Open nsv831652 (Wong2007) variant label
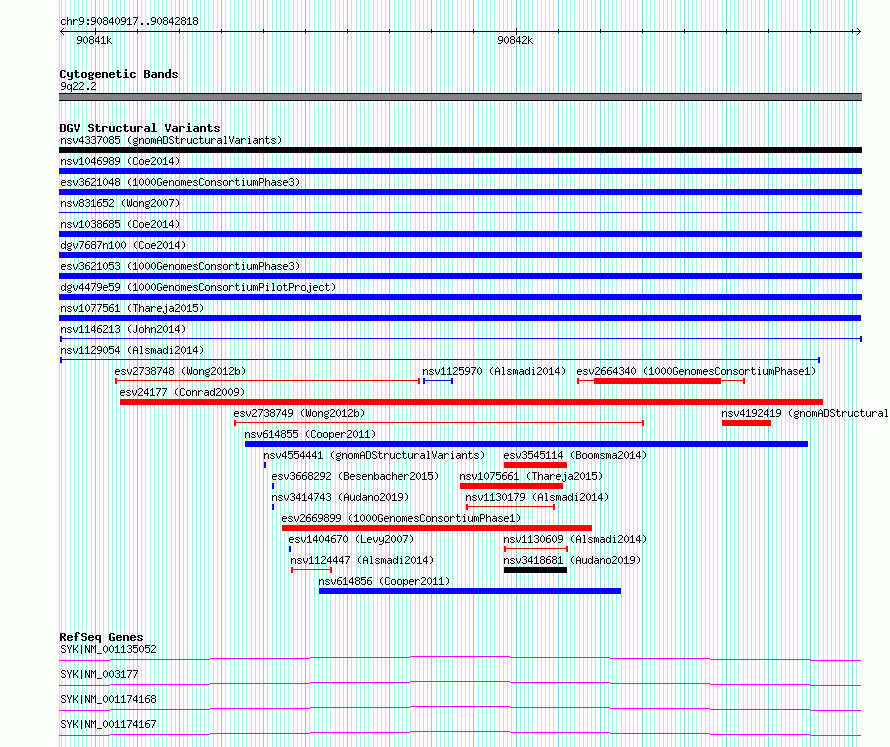This screenshot has height=747, width=890. (120, 203)
